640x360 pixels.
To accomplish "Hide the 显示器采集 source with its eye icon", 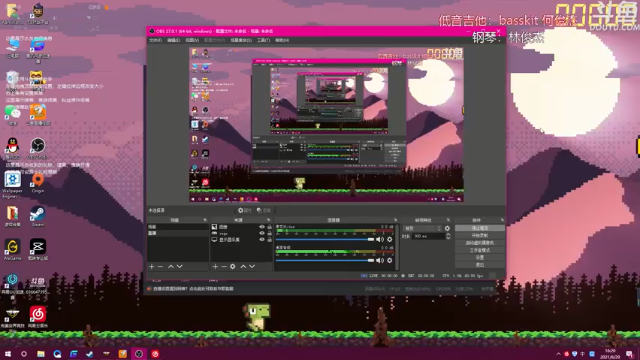I will click(262, 240).
